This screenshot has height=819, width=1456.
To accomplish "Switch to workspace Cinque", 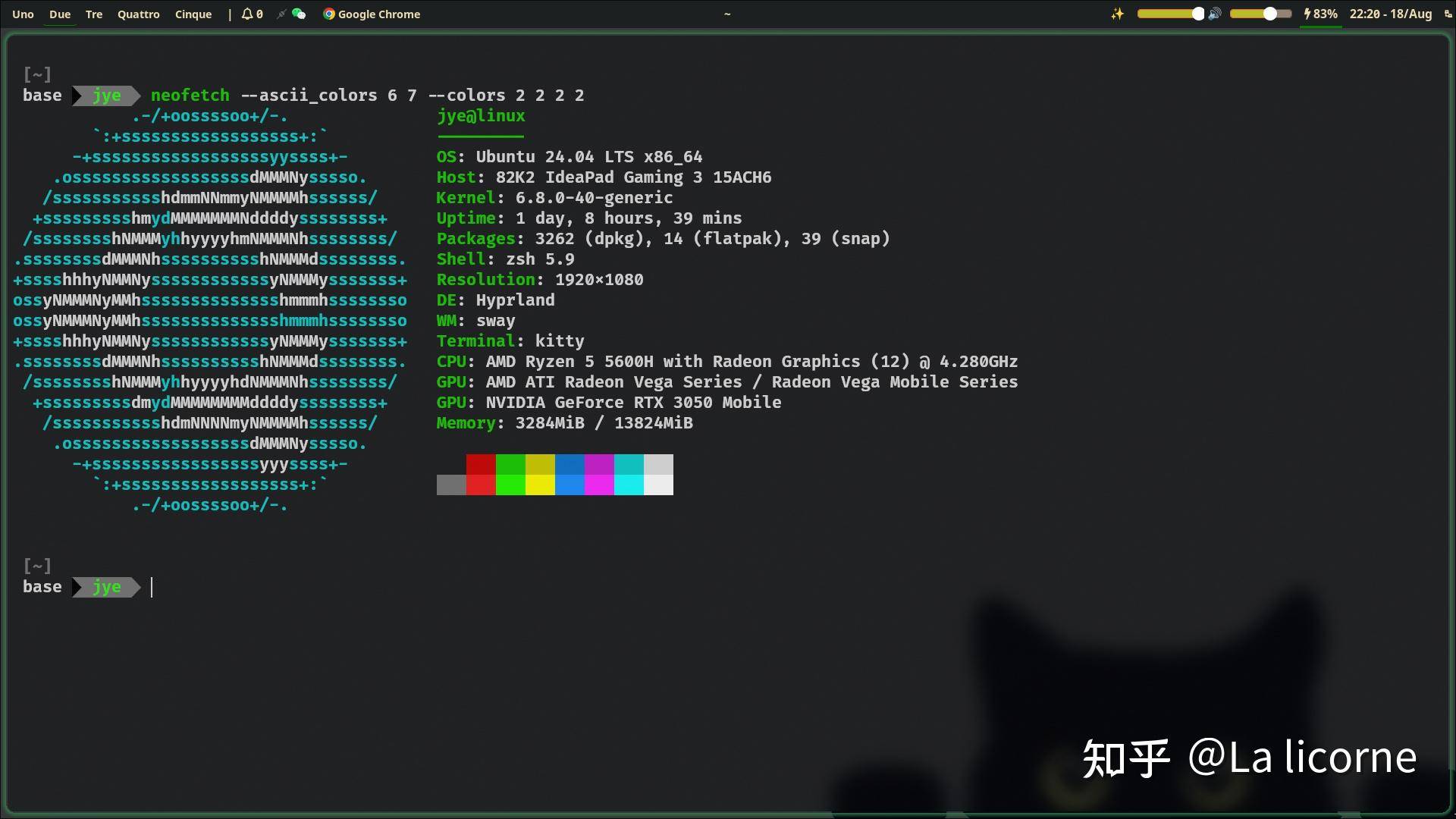I will coord(193,14).
